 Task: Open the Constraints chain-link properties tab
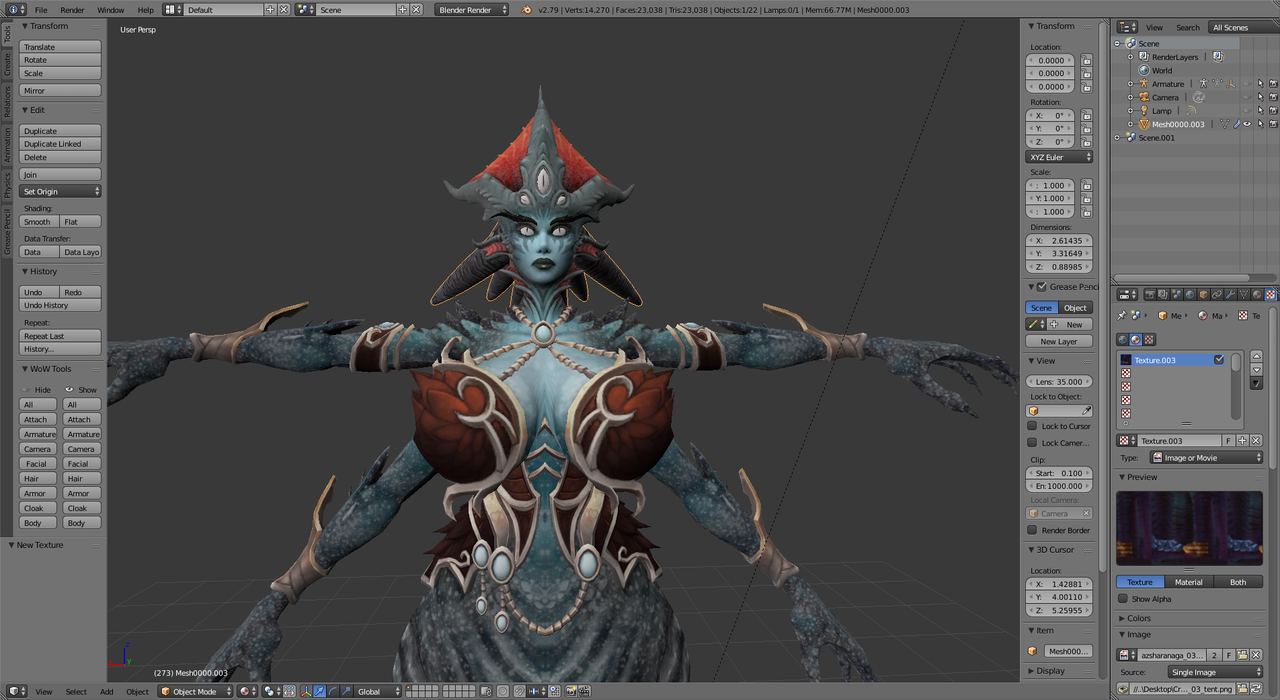point(1217,294)
